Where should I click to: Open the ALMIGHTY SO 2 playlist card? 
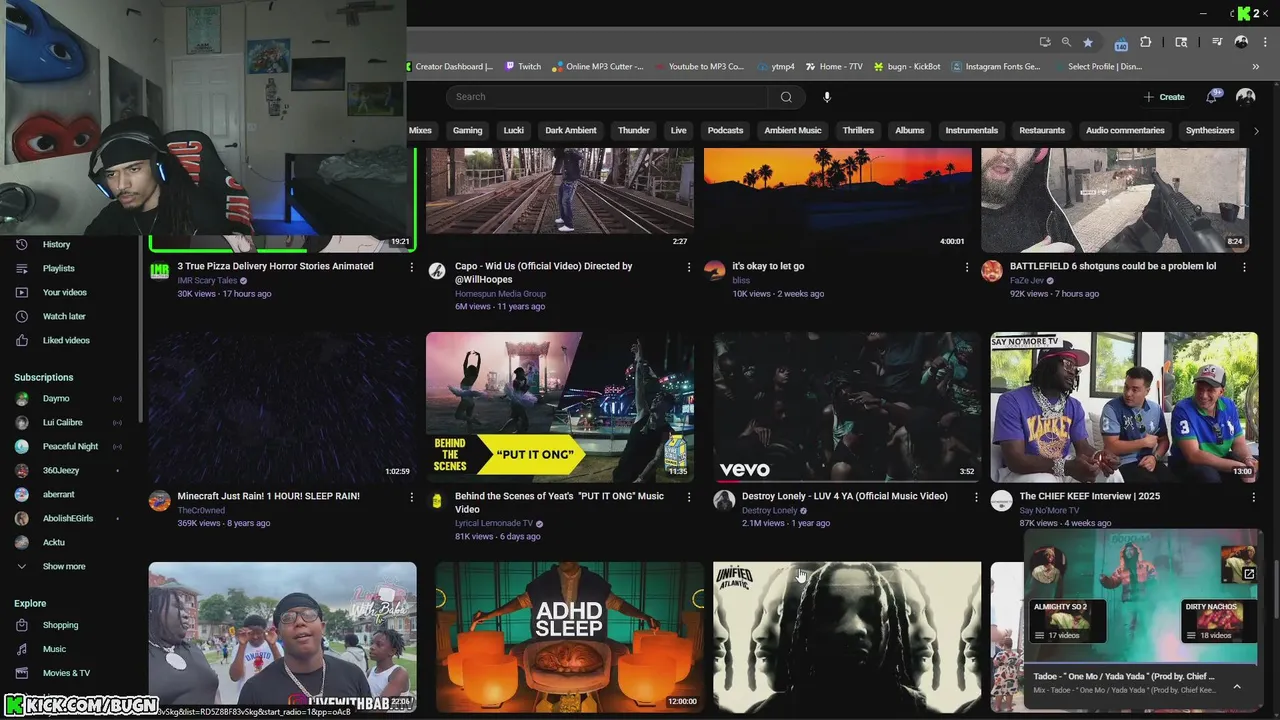1069,621
